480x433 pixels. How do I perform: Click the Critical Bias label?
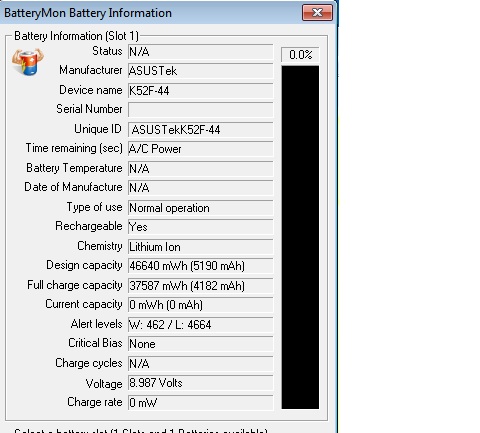[95, 343]
